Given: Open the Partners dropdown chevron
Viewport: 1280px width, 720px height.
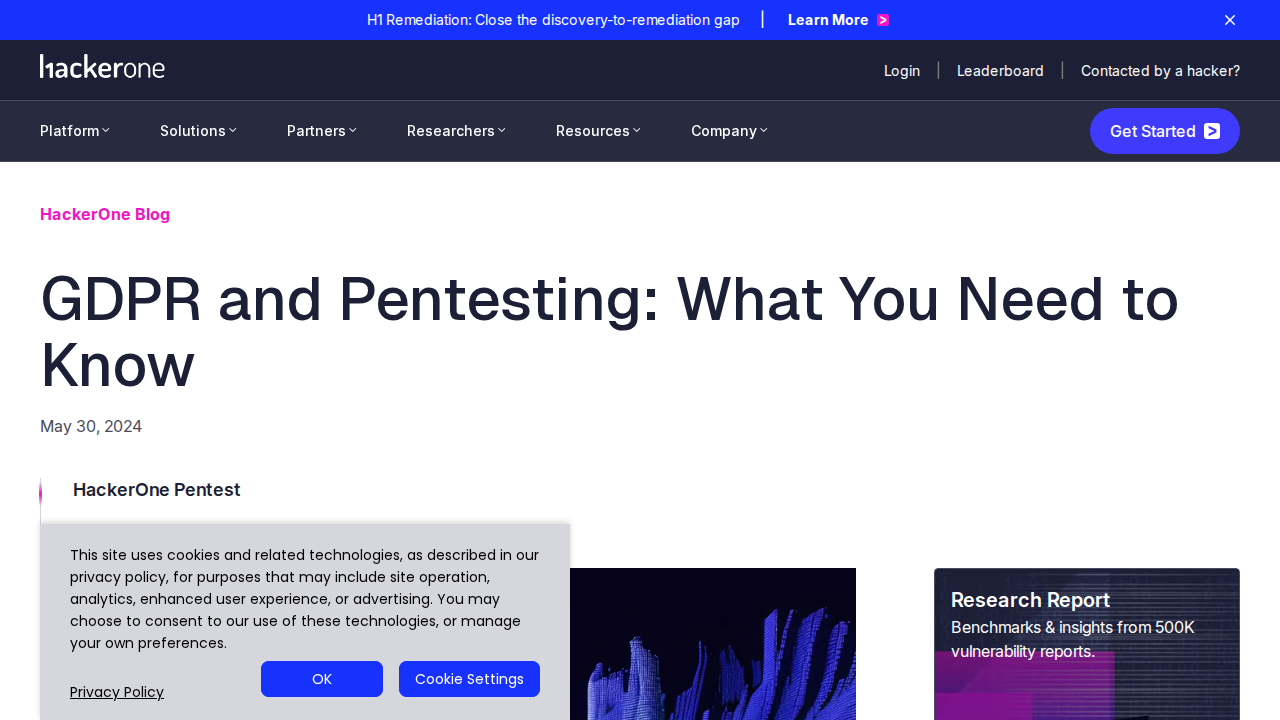Looking at the screenshot, I should [x=353, y=131].
